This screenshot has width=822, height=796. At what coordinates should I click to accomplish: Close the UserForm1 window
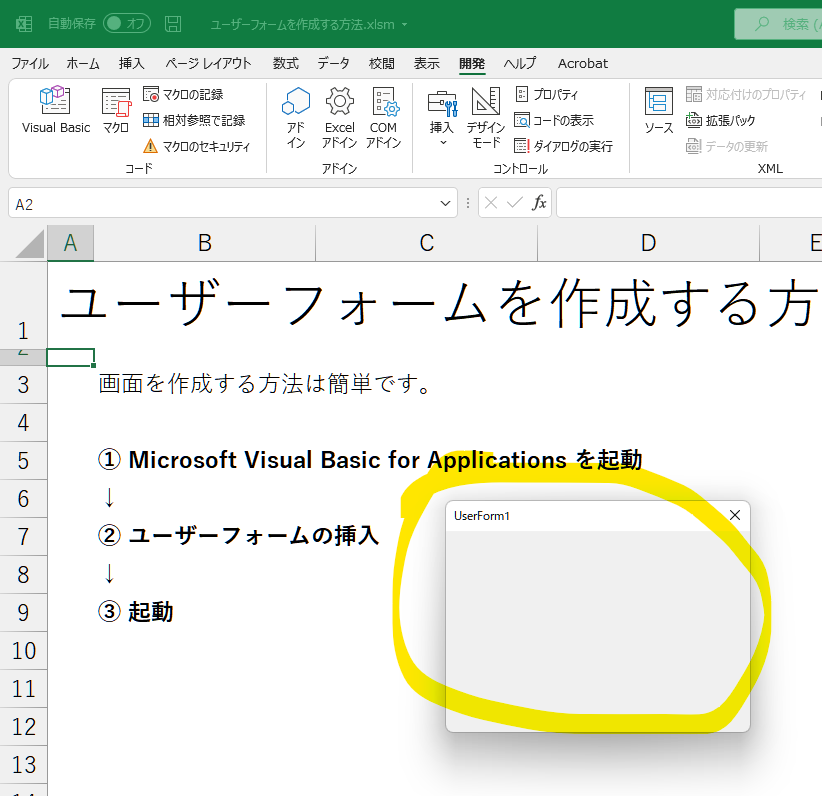(x=735, y=515)
